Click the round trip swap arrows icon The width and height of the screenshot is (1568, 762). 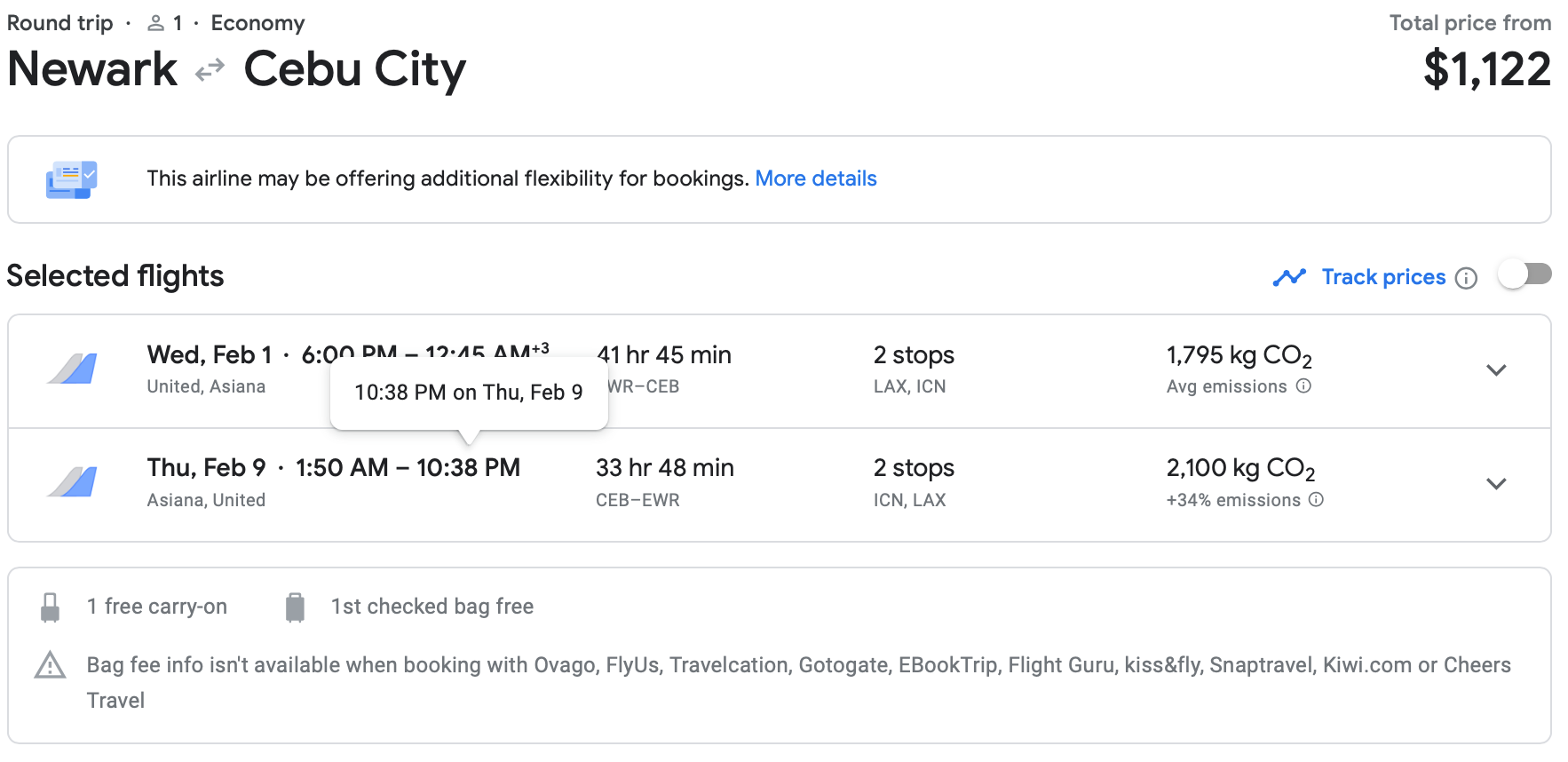(x=210, y=69)
